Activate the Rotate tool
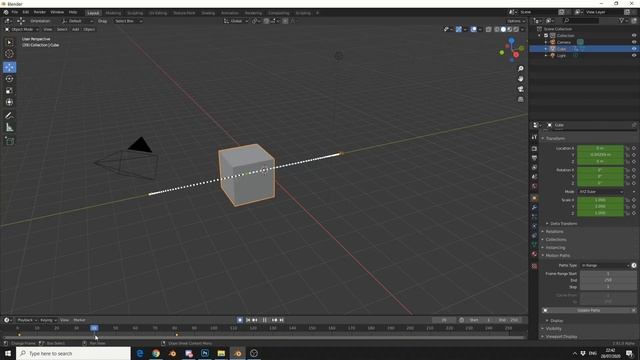 pyautogui.click(x=9, y=79)
